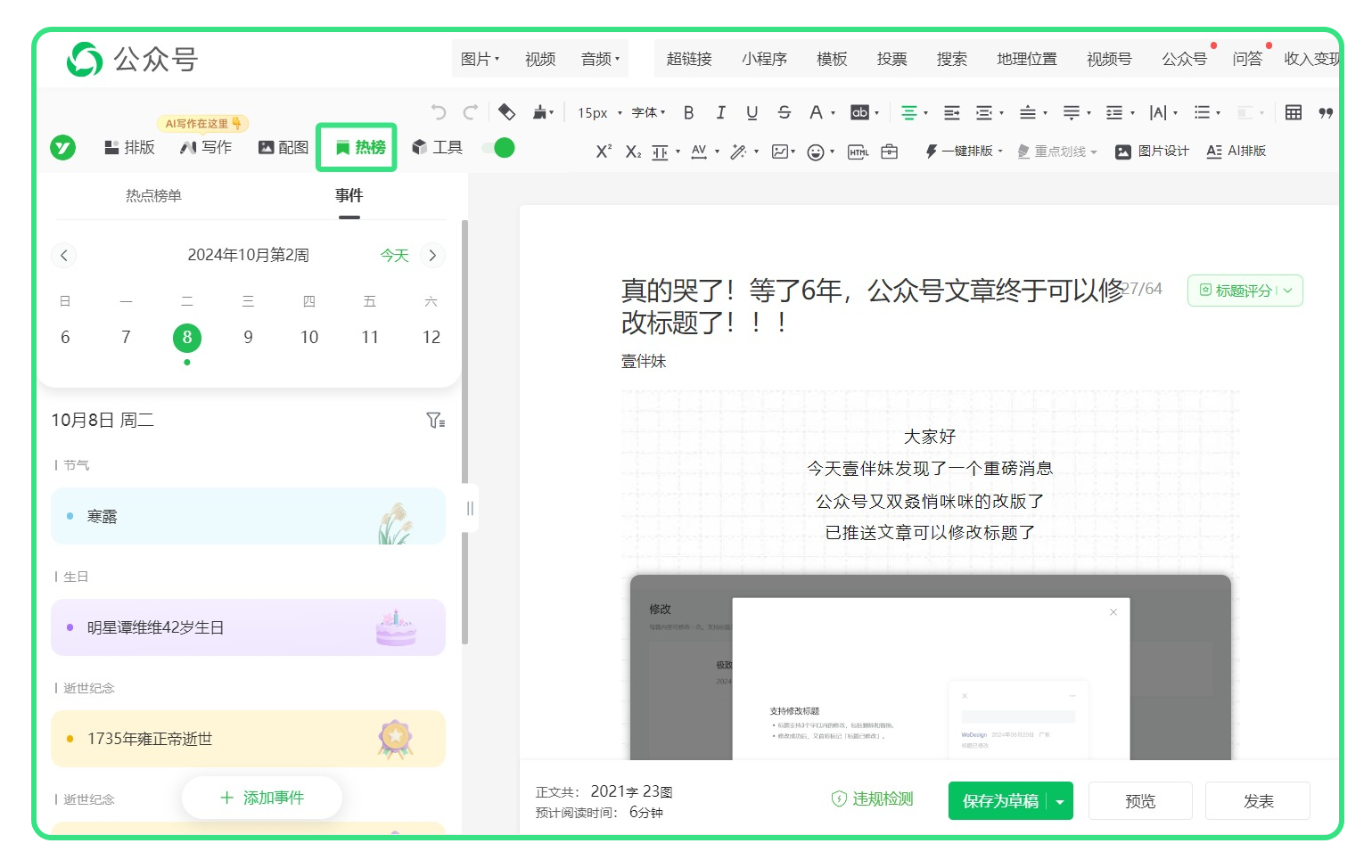Go to the next week arrow

point(432,256)
